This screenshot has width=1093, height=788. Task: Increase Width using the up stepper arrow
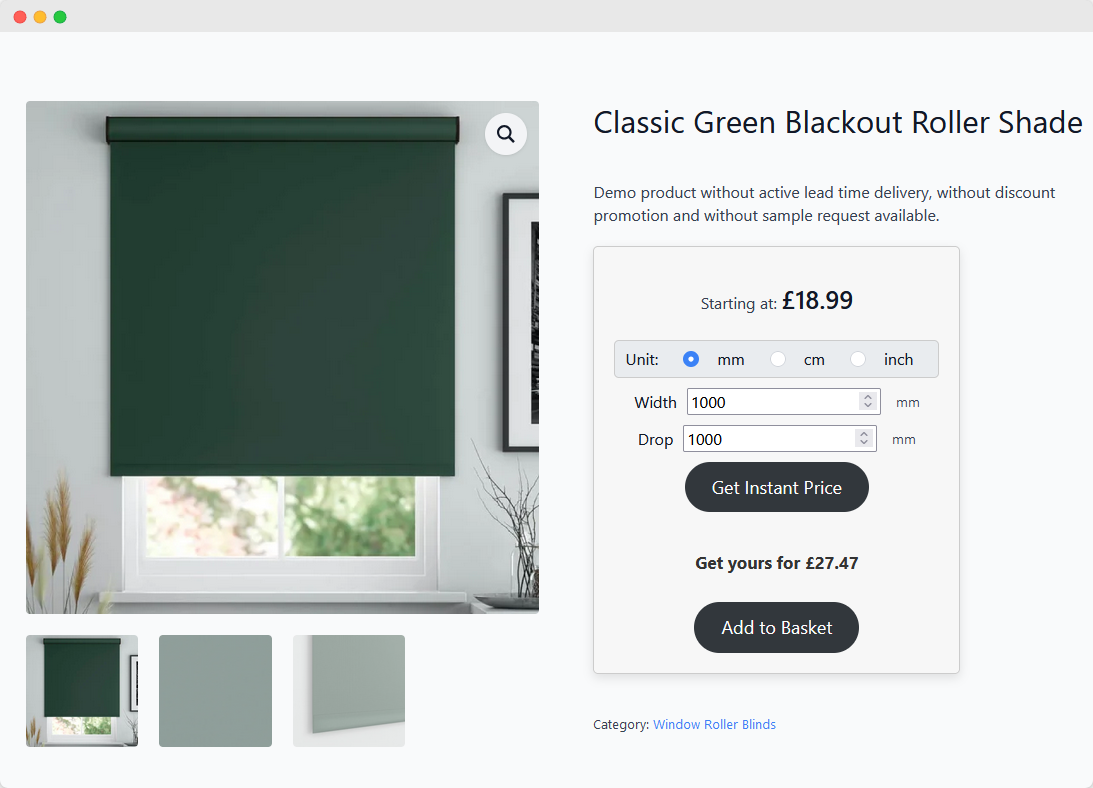[x=867, y=397]
